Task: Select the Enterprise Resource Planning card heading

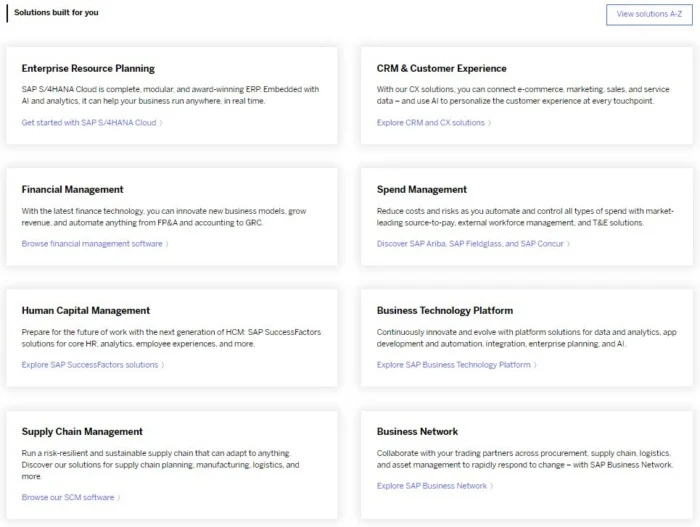Action: coord(88,68)
